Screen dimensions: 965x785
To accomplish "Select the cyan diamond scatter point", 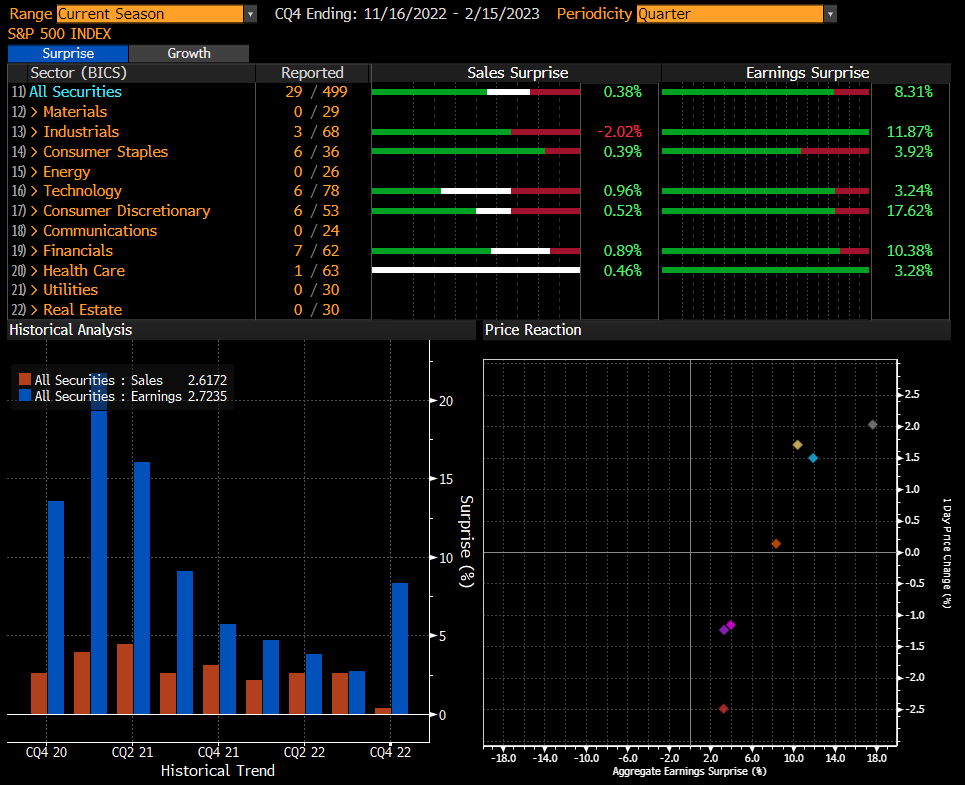I will [x=813, y=458].
